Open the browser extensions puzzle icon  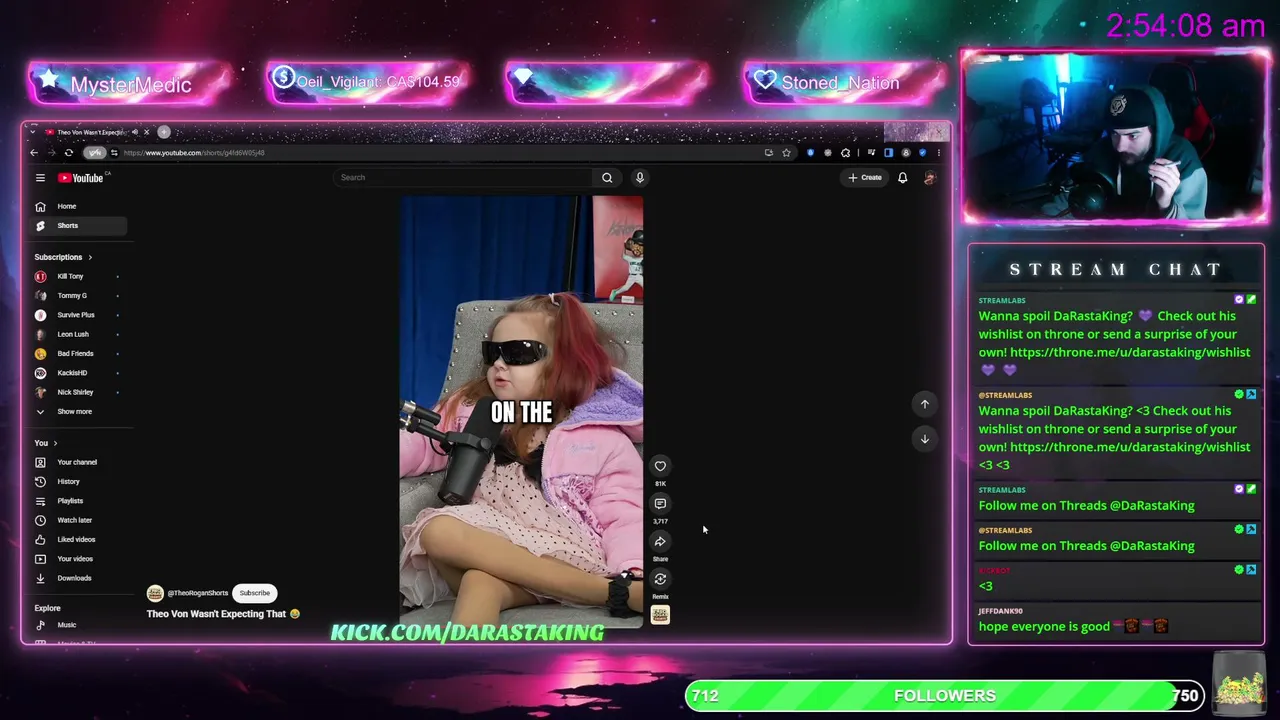pyautogui.click(x=846, y=153)
